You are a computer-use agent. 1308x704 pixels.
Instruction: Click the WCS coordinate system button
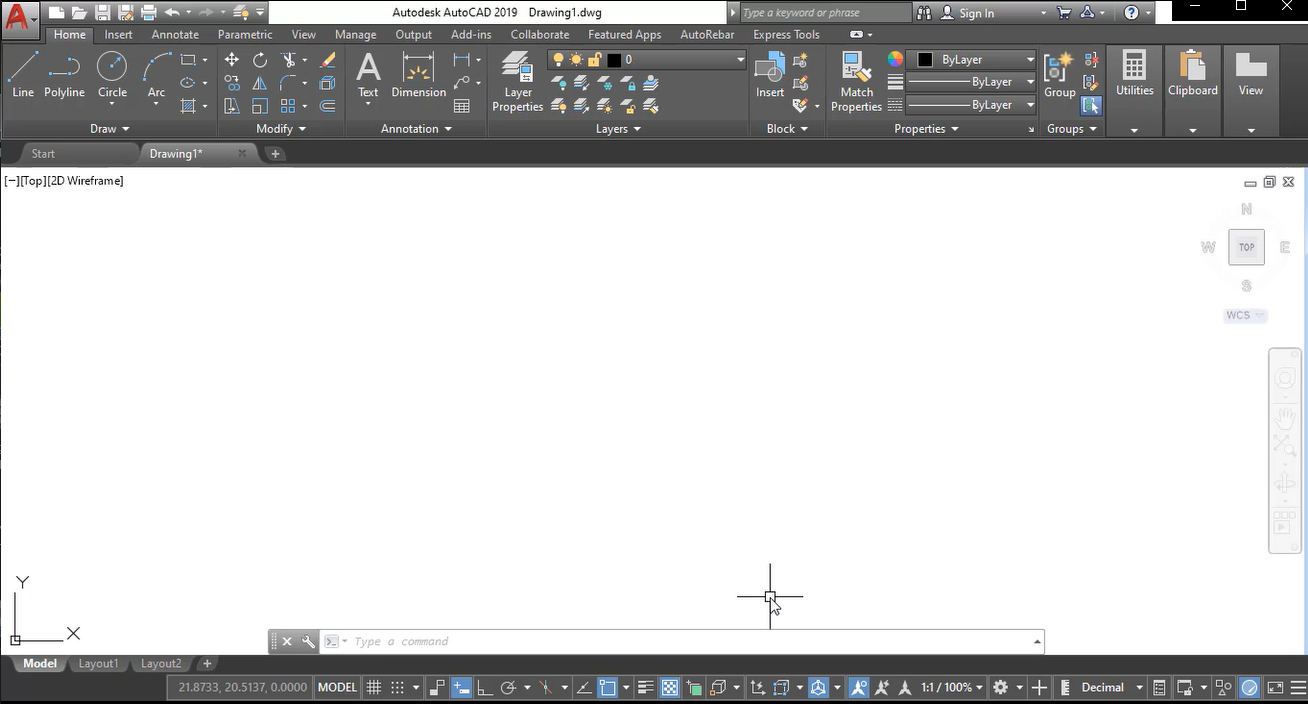1245,315
